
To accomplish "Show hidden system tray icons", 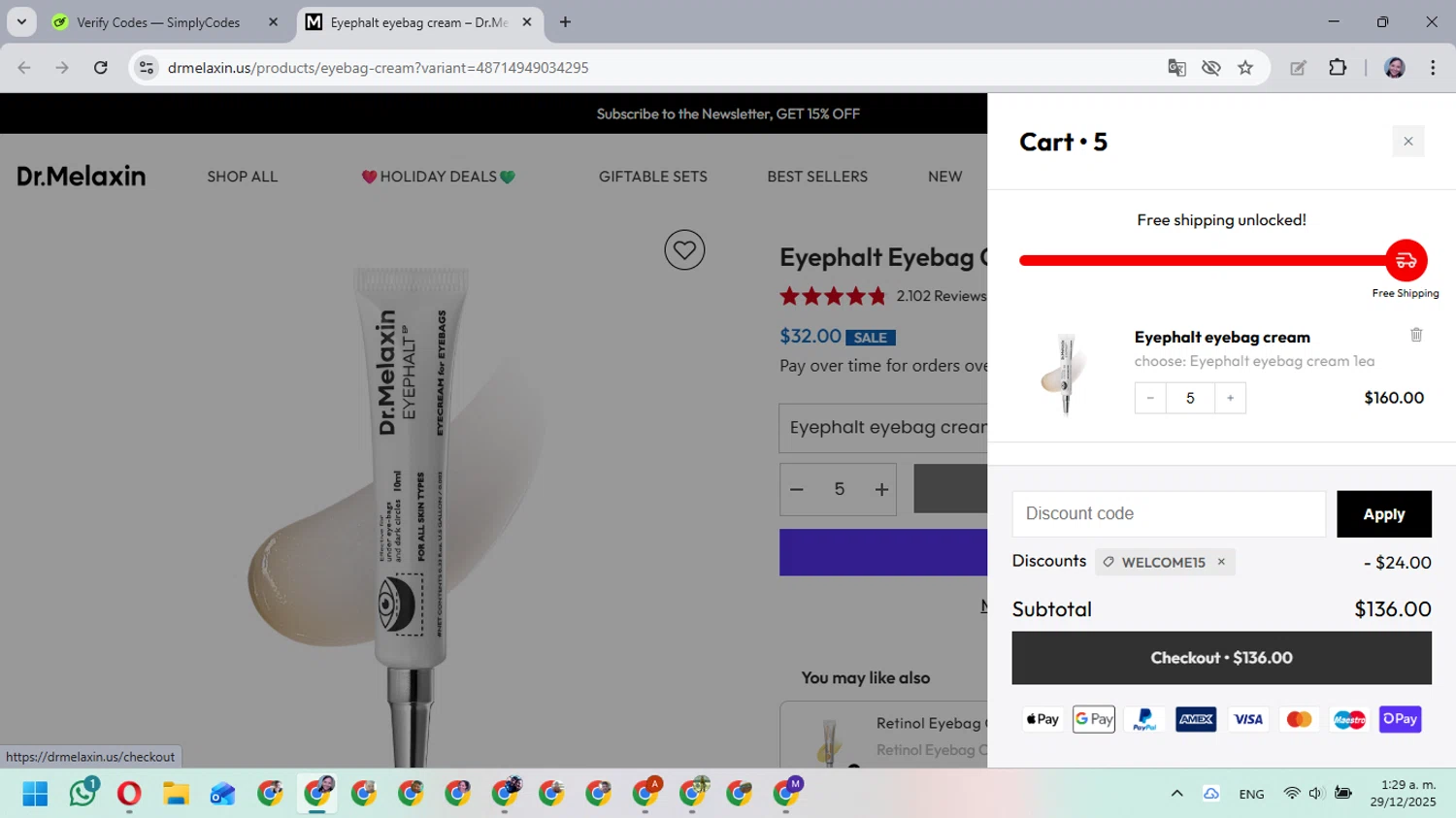I will click(x=1176, y=794).
